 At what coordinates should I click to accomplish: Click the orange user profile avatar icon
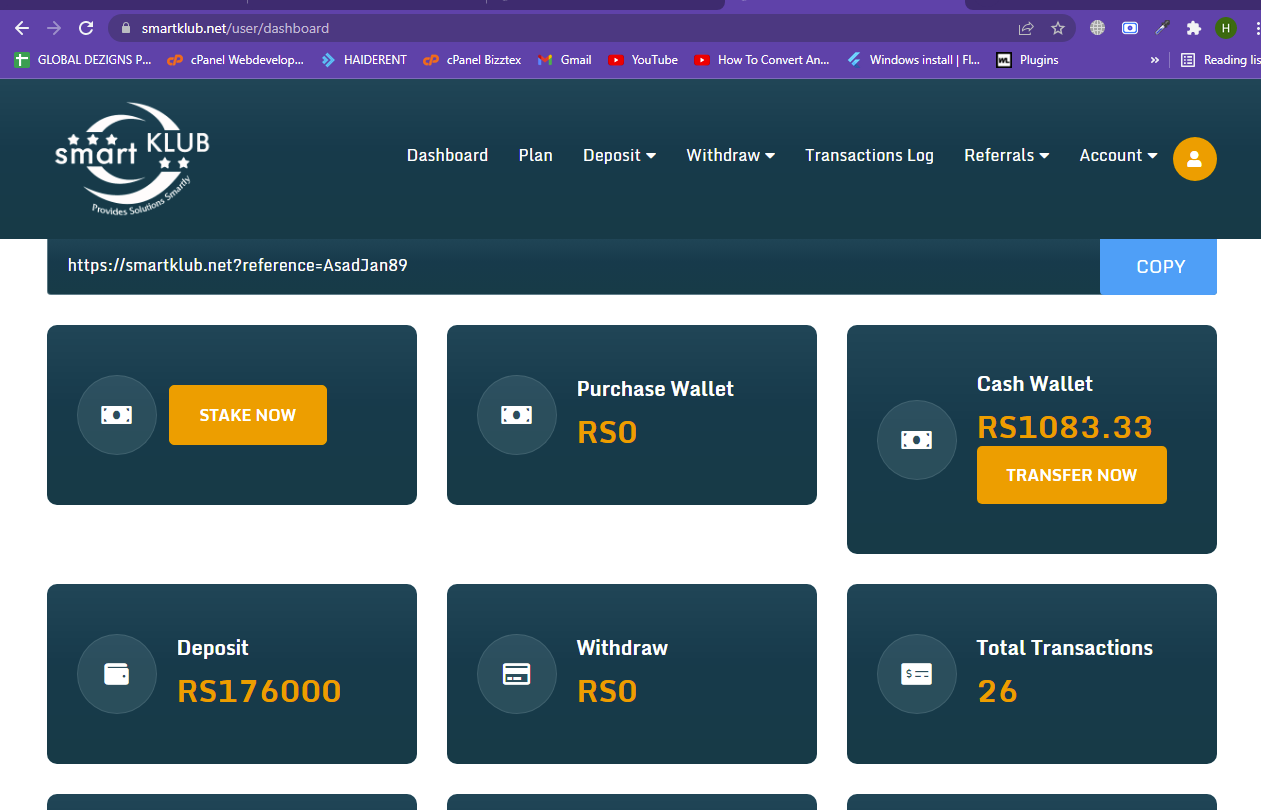[1194, 159]
